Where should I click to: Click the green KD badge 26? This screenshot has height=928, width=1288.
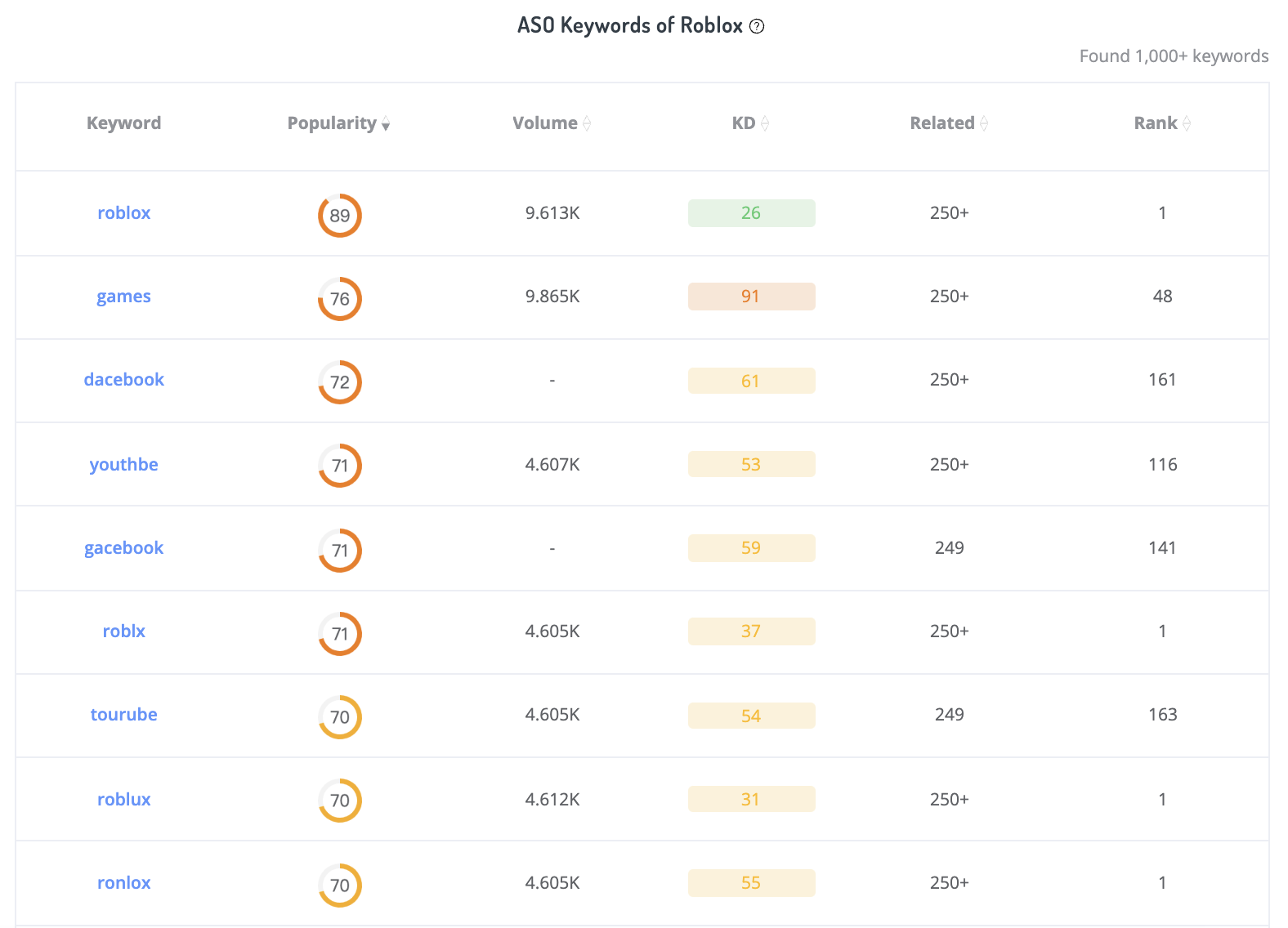[x=752, y=213]
